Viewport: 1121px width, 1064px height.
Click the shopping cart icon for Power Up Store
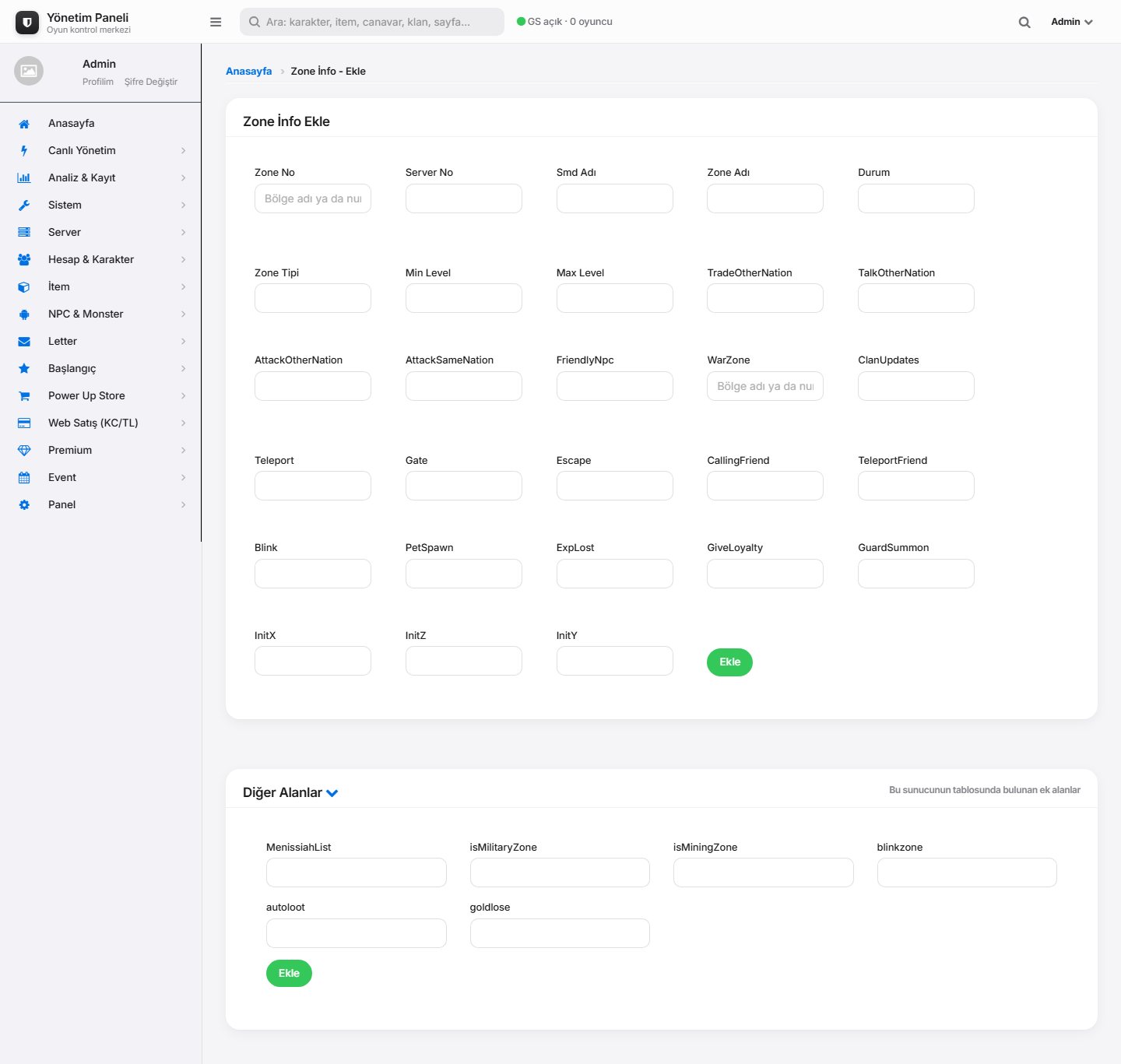click(x=24, y=396)
